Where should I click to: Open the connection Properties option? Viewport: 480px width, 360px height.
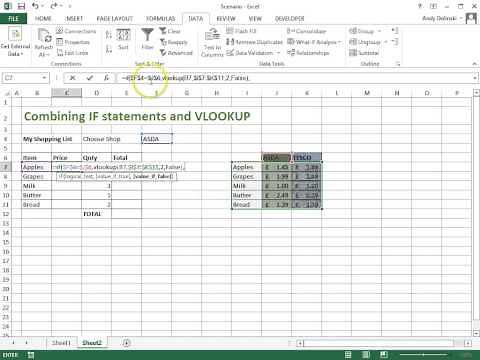pos(73,42)
